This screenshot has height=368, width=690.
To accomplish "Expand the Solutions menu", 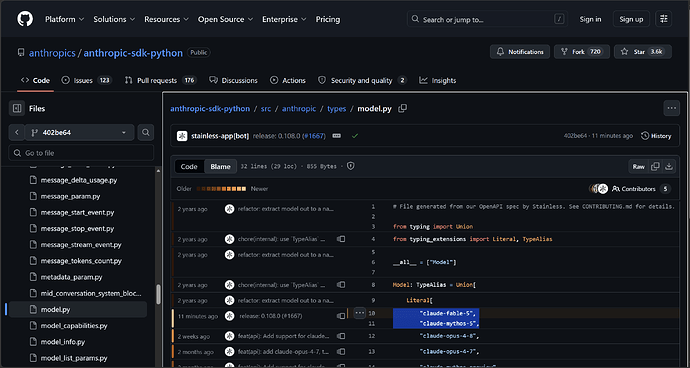I will point(114,19).
